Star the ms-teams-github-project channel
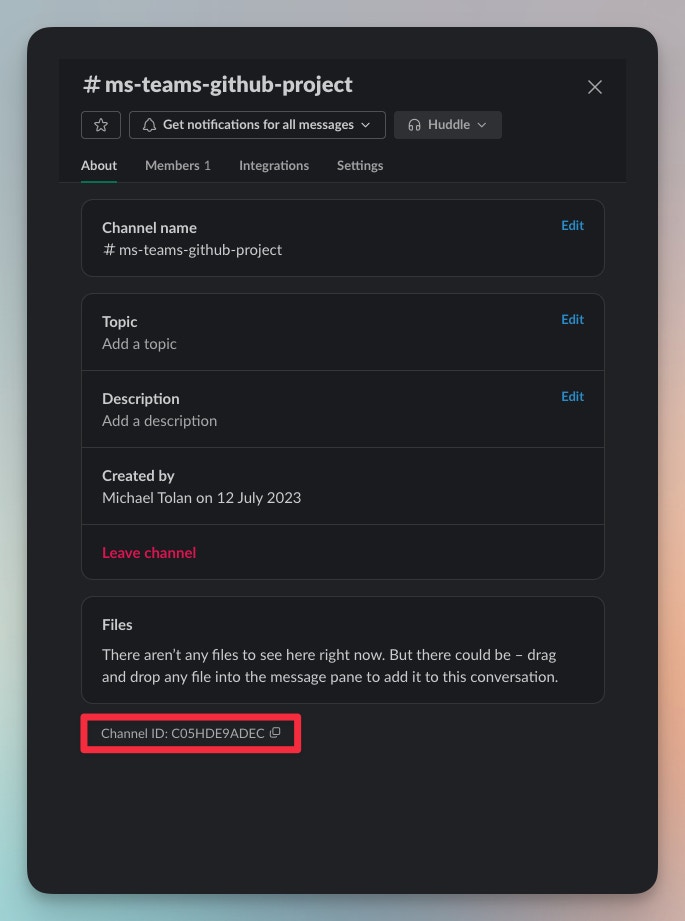 pos(101,125)
